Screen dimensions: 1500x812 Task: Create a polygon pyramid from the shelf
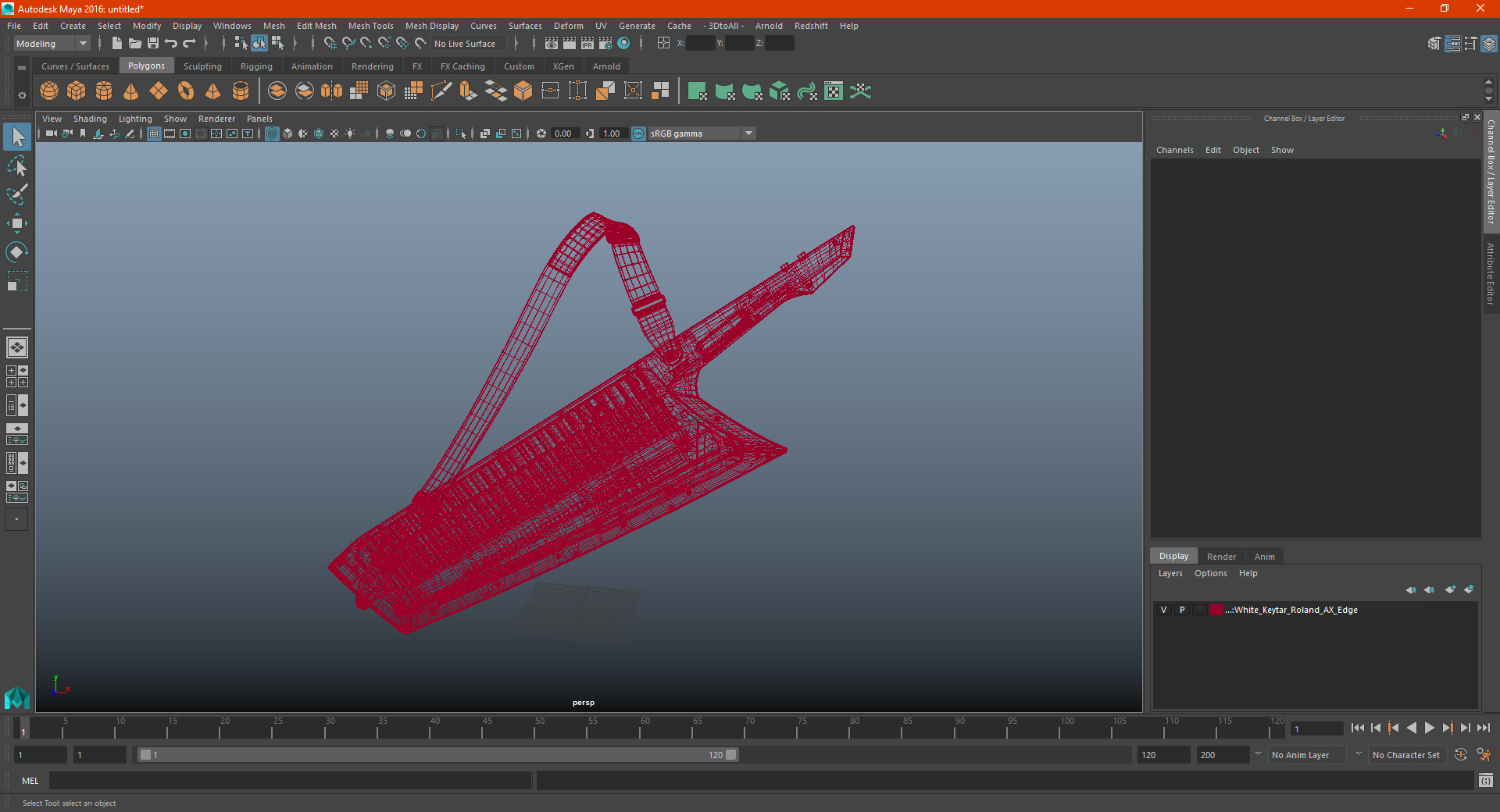point(212,91)
